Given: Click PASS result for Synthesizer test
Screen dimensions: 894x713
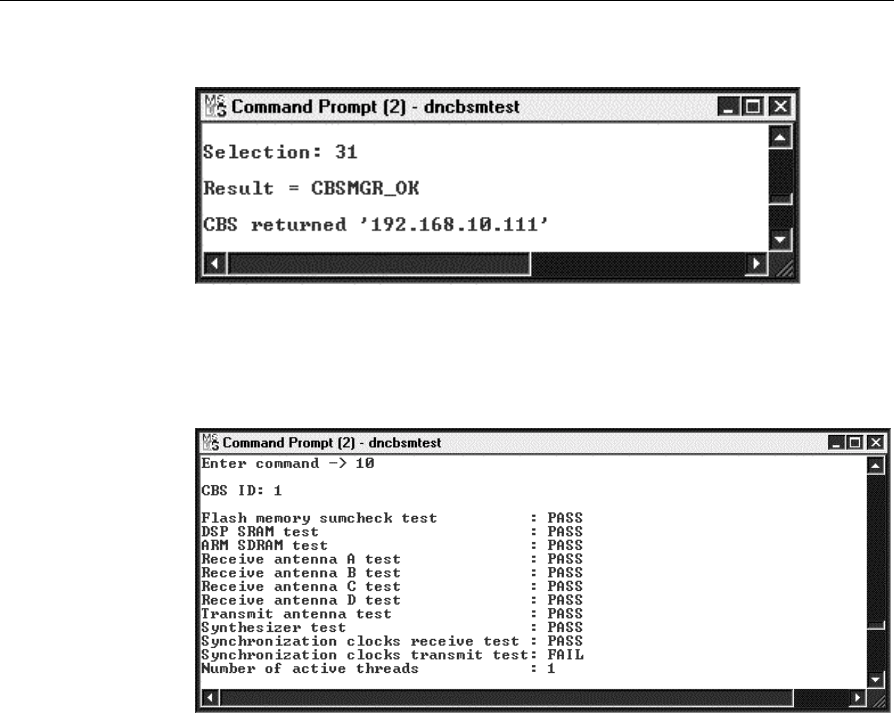Looking at the screenshot, I should [x=565, y=628].
